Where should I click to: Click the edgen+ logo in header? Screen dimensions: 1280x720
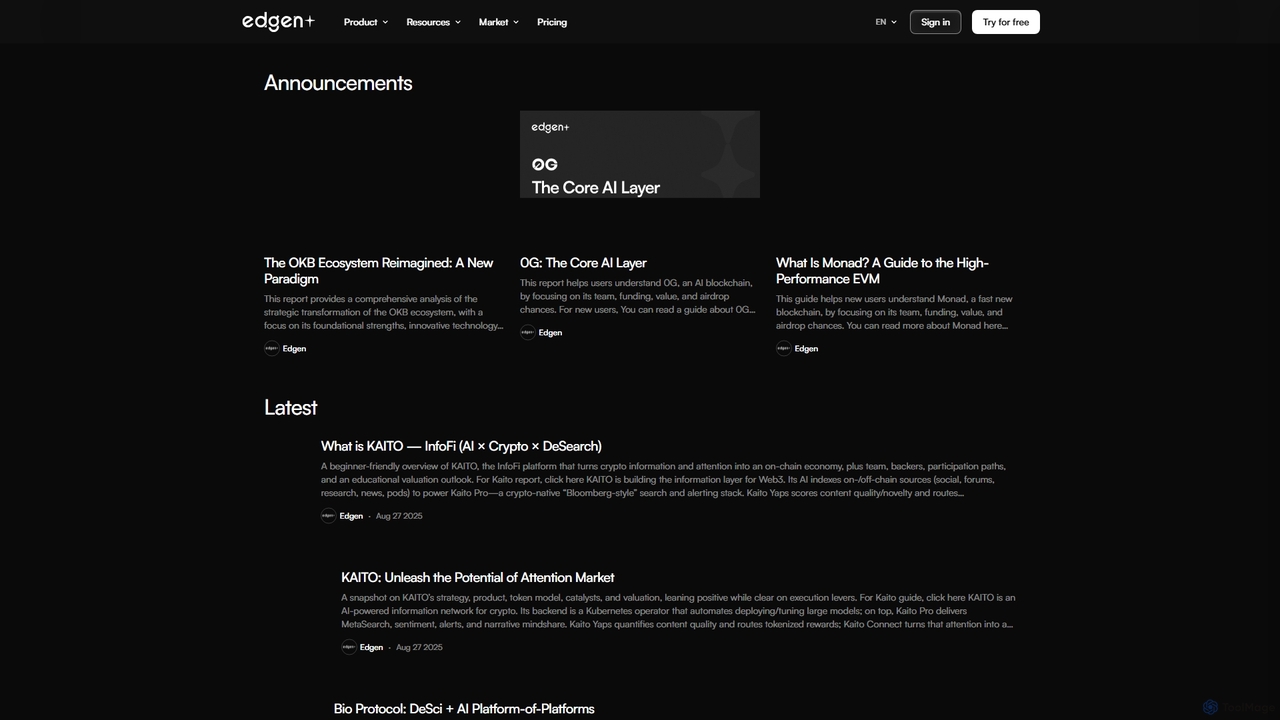278,22
